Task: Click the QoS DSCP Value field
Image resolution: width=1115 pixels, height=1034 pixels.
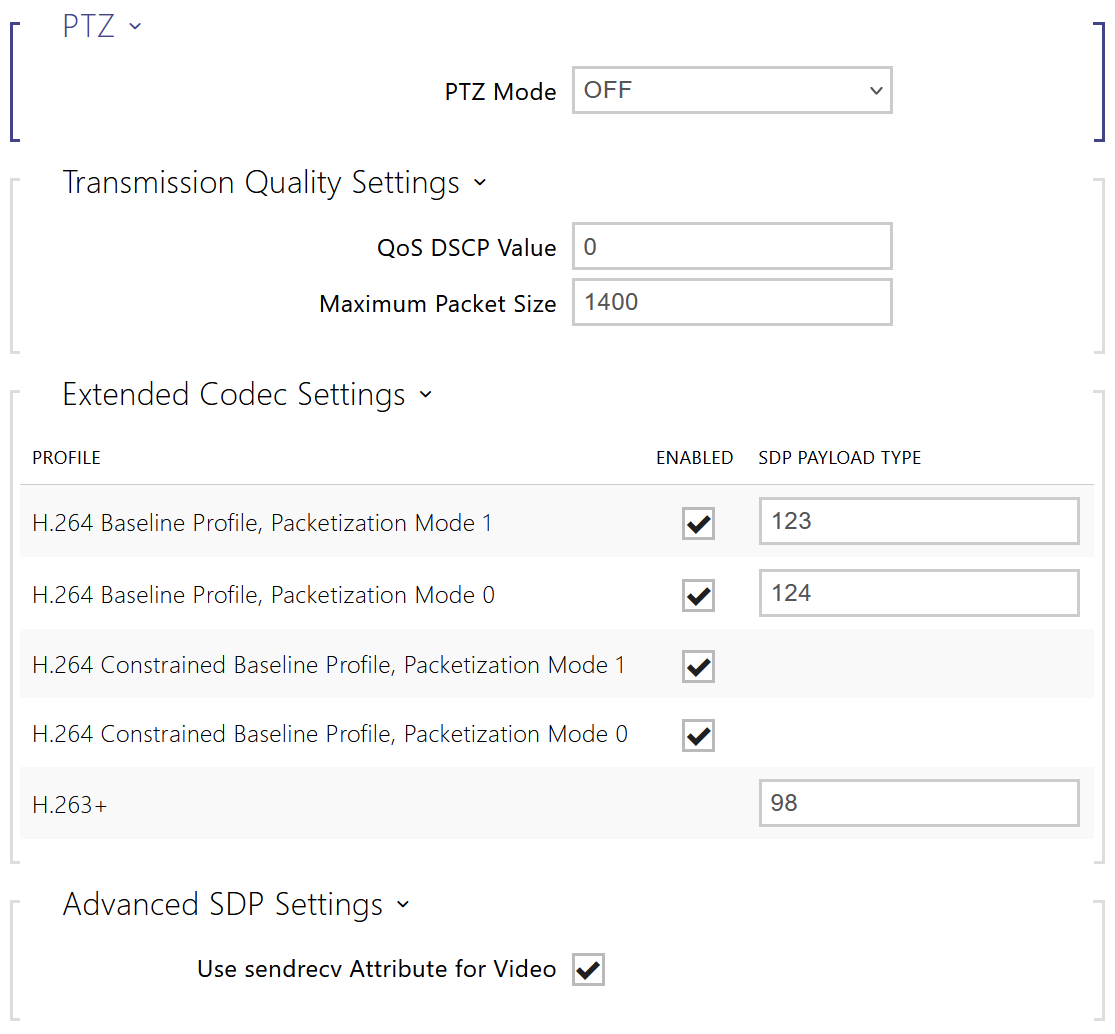Action: (x=731, y=247)
